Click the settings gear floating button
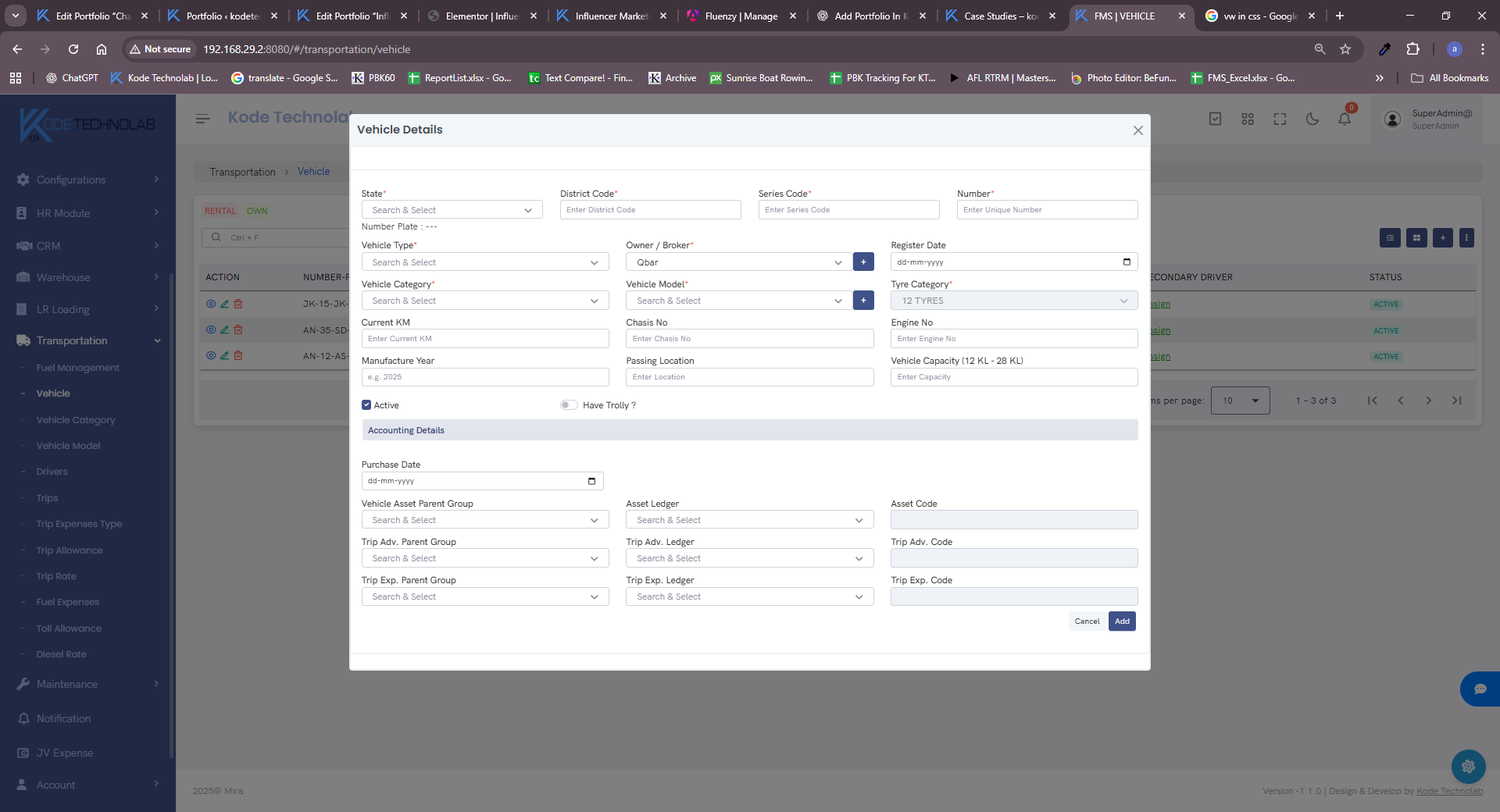1500x812 pixels. click(x=1468, y=767)
